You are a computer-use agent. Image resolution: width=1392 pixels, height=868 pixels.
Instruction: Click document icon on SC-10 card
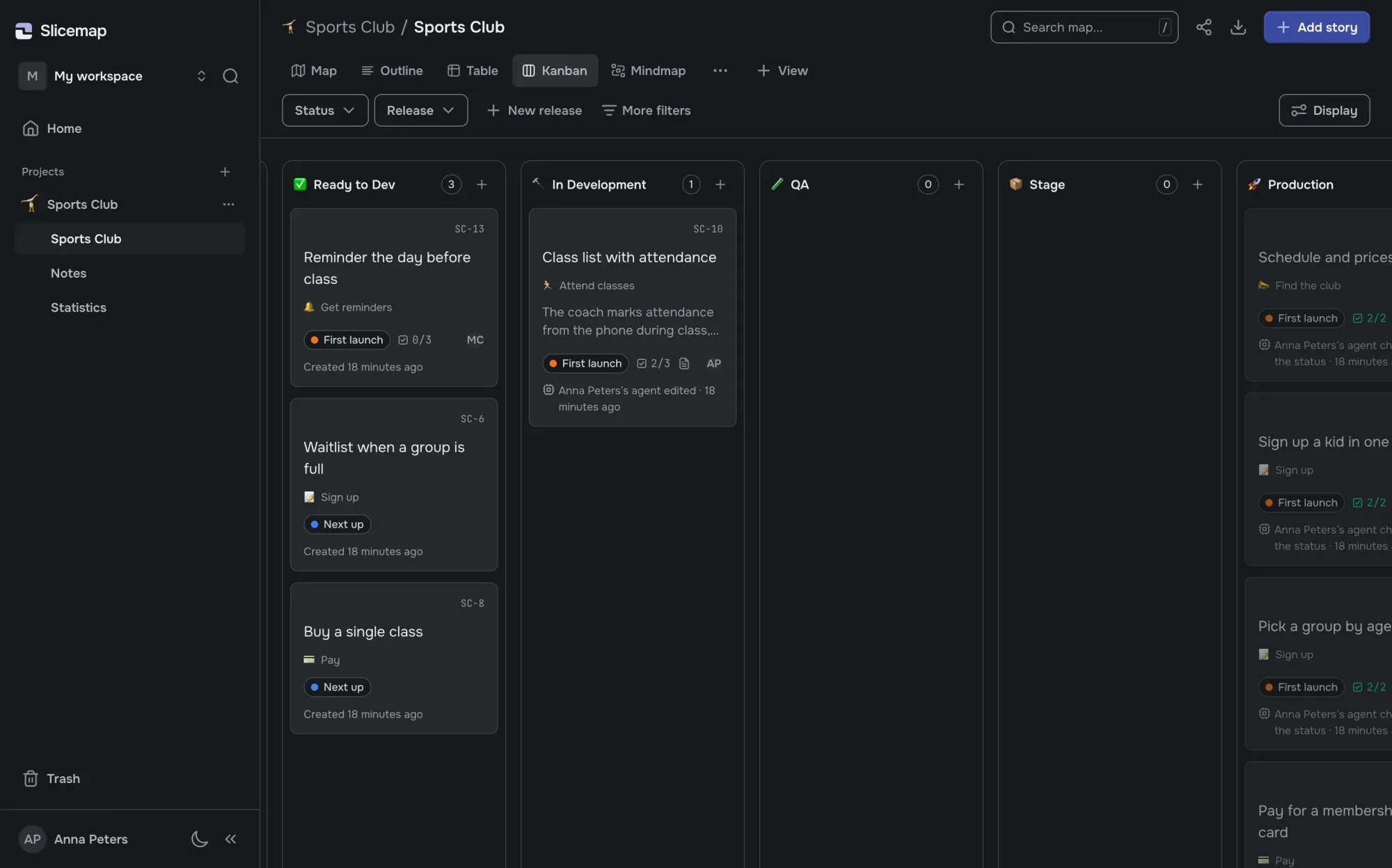pyautogui.click(x=684, y=363)
